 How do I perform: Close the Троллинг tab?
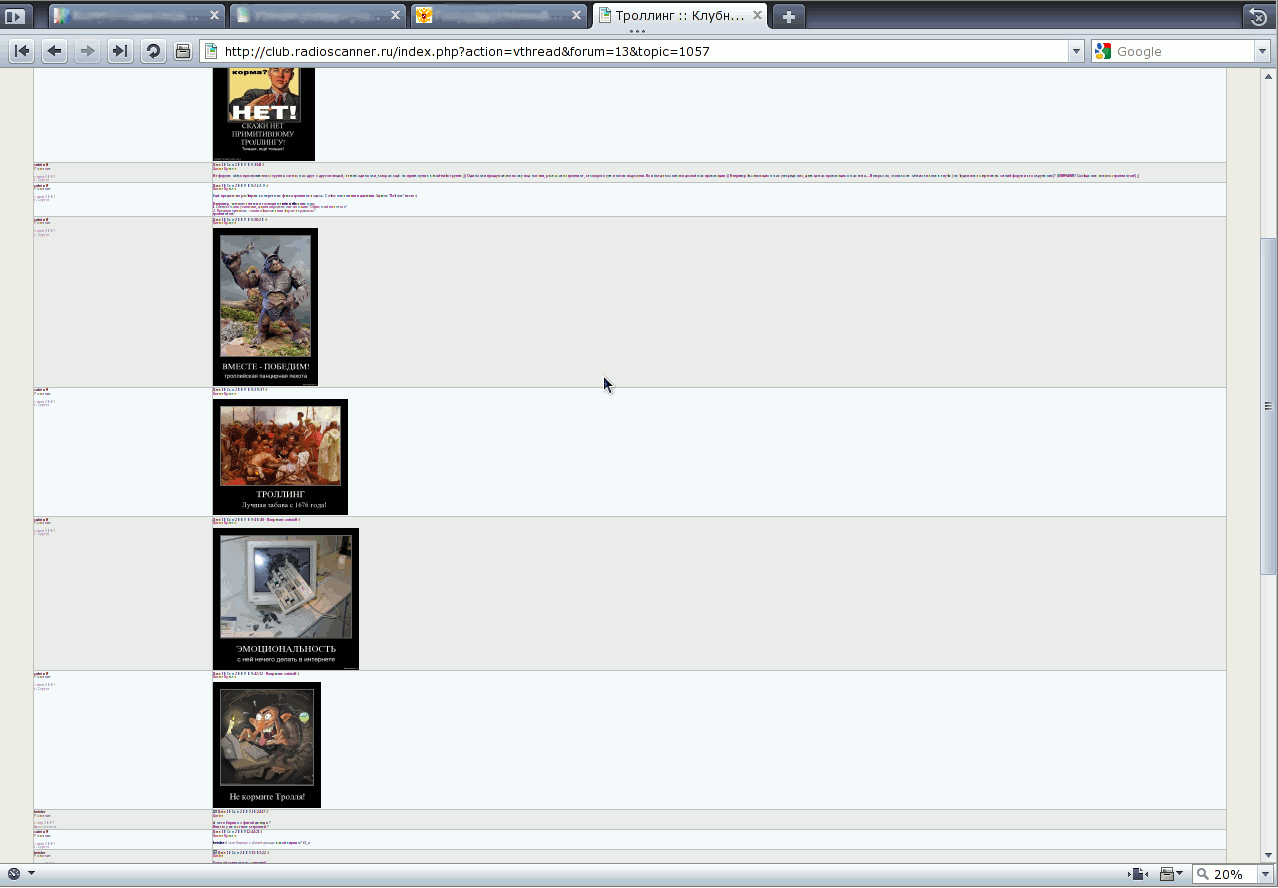click(x=758, y=15)
